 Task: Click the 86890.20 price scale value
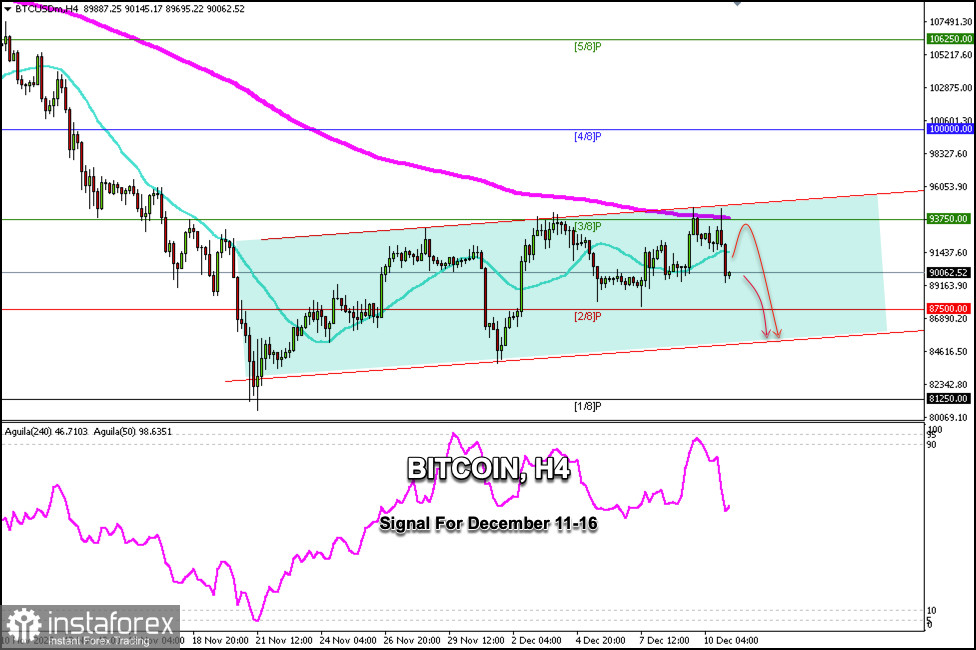(x=949, y=319)
